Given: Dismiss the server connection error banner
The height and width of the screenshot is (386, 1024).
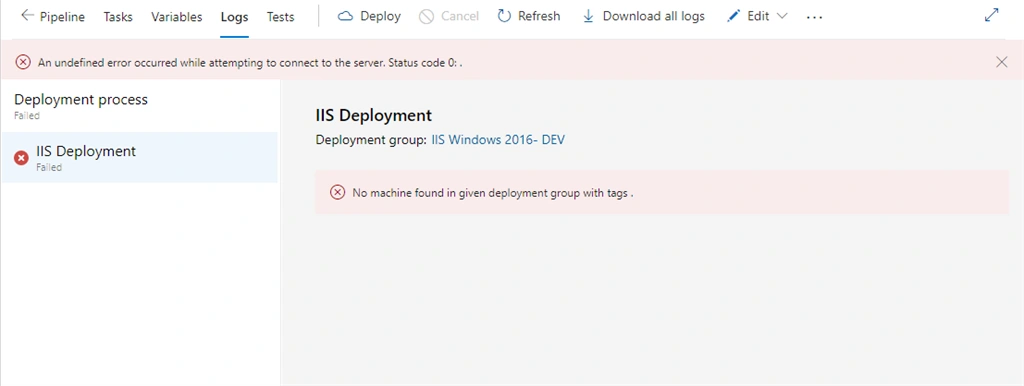Looking at the screenshot, I should click(1001, 62).
